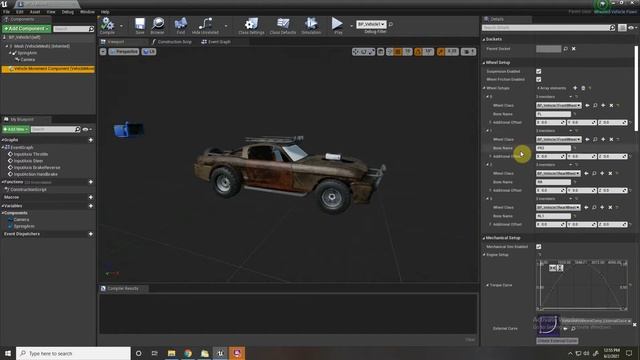
Task: Select SpringArm in component tree
Action: [27, 53]
